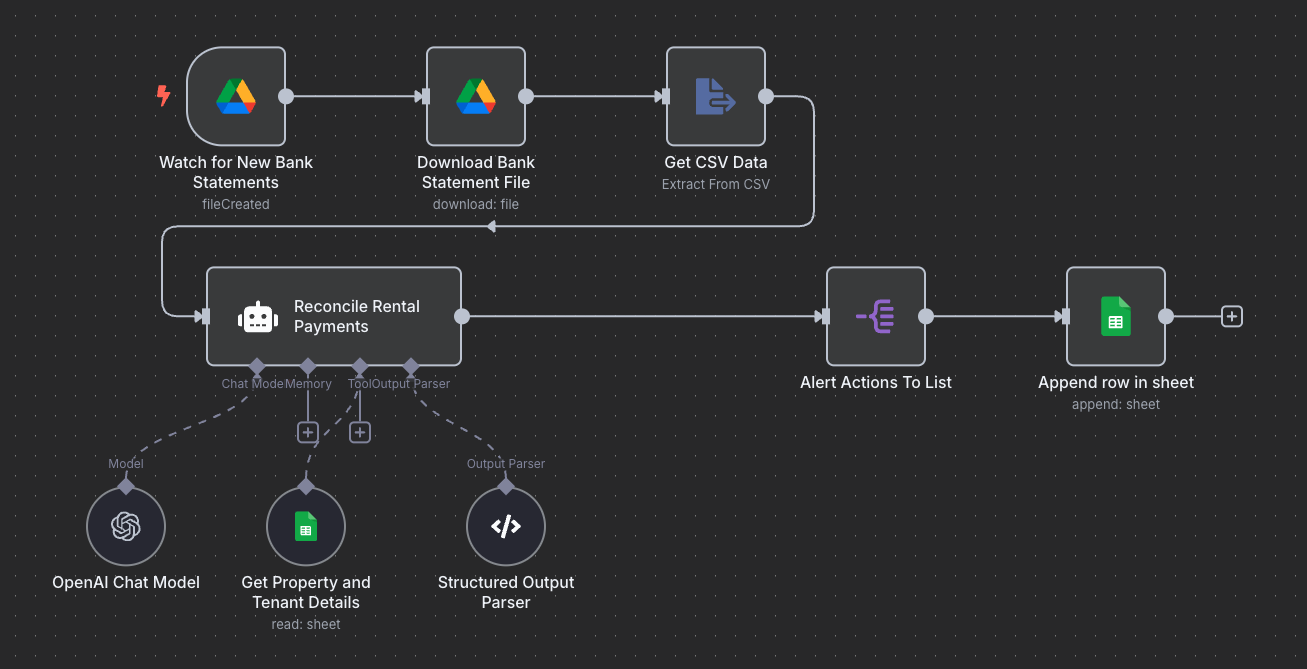1307x669 pixels.
Task: Click output connector of Download Bank Statement File
Action: click(525, 96)
